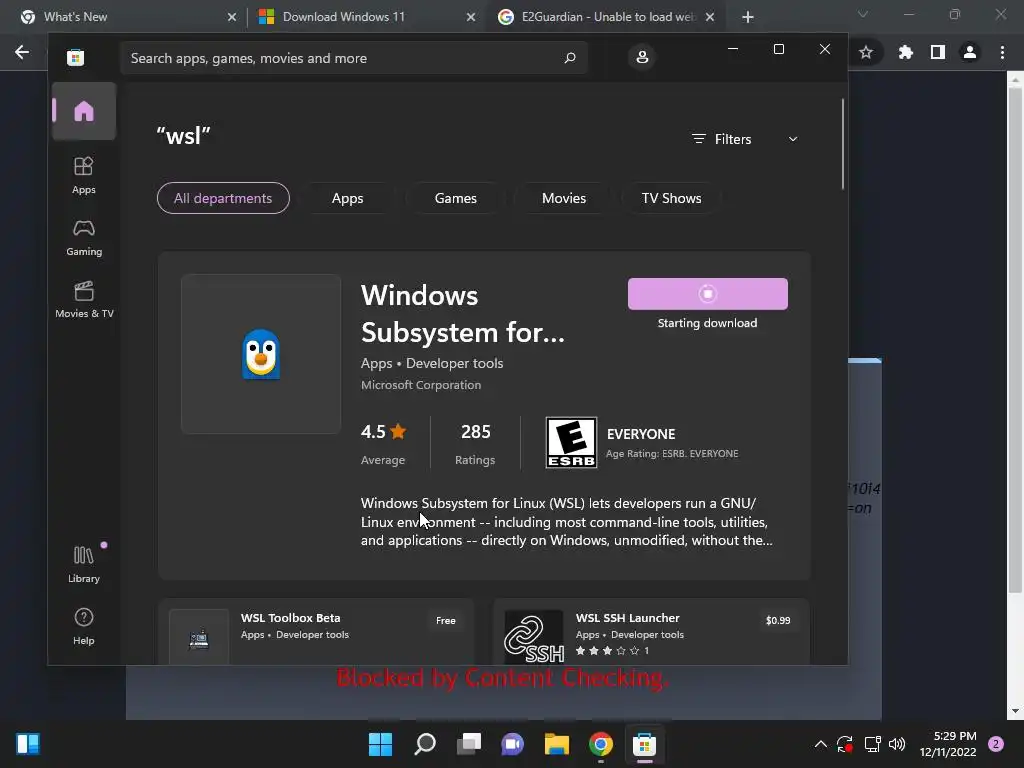Open the Chat app on taskbar

point(513,744)
